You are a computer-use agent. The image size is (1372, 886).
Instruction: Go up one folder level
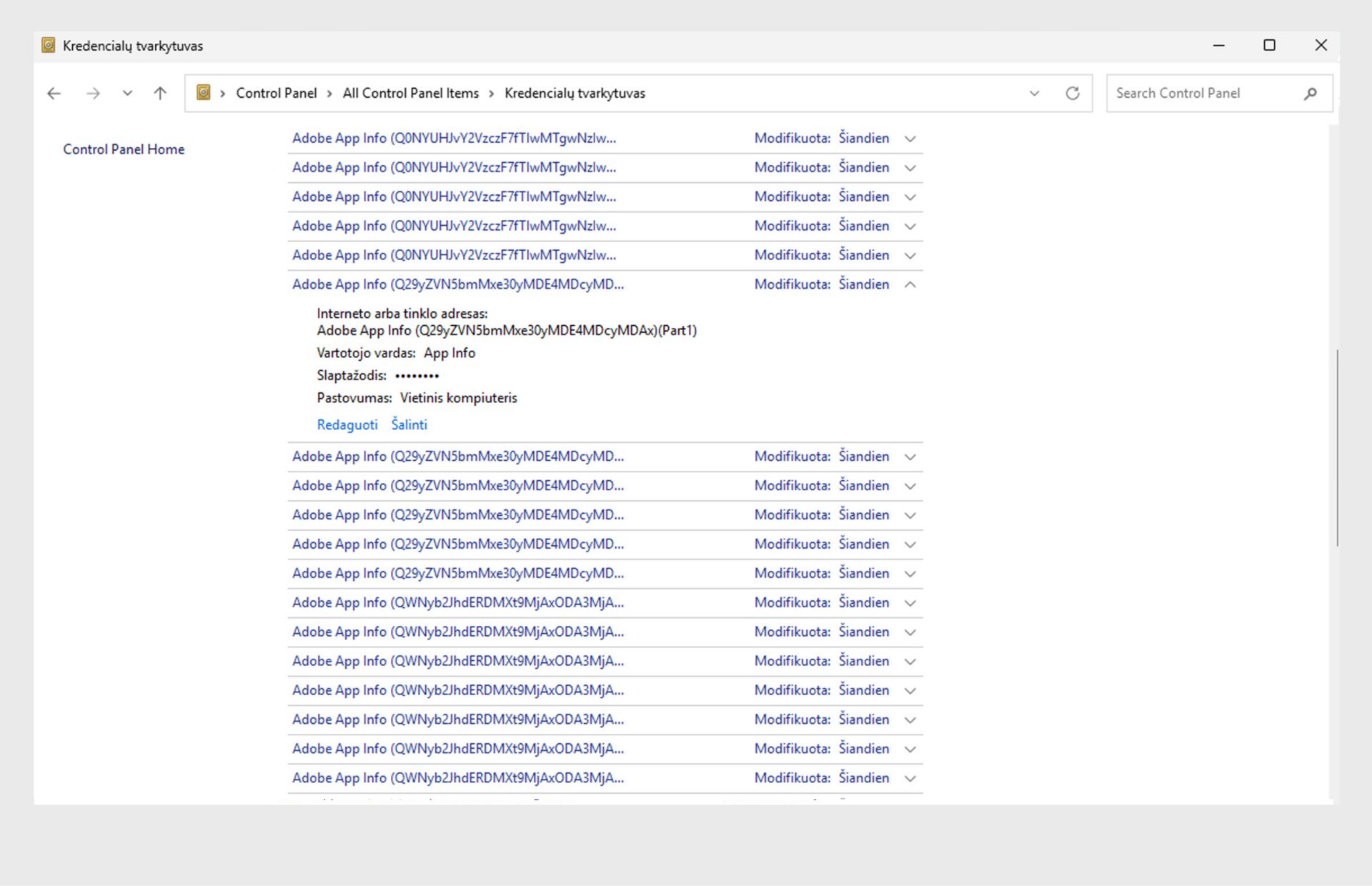click(160, 94)
